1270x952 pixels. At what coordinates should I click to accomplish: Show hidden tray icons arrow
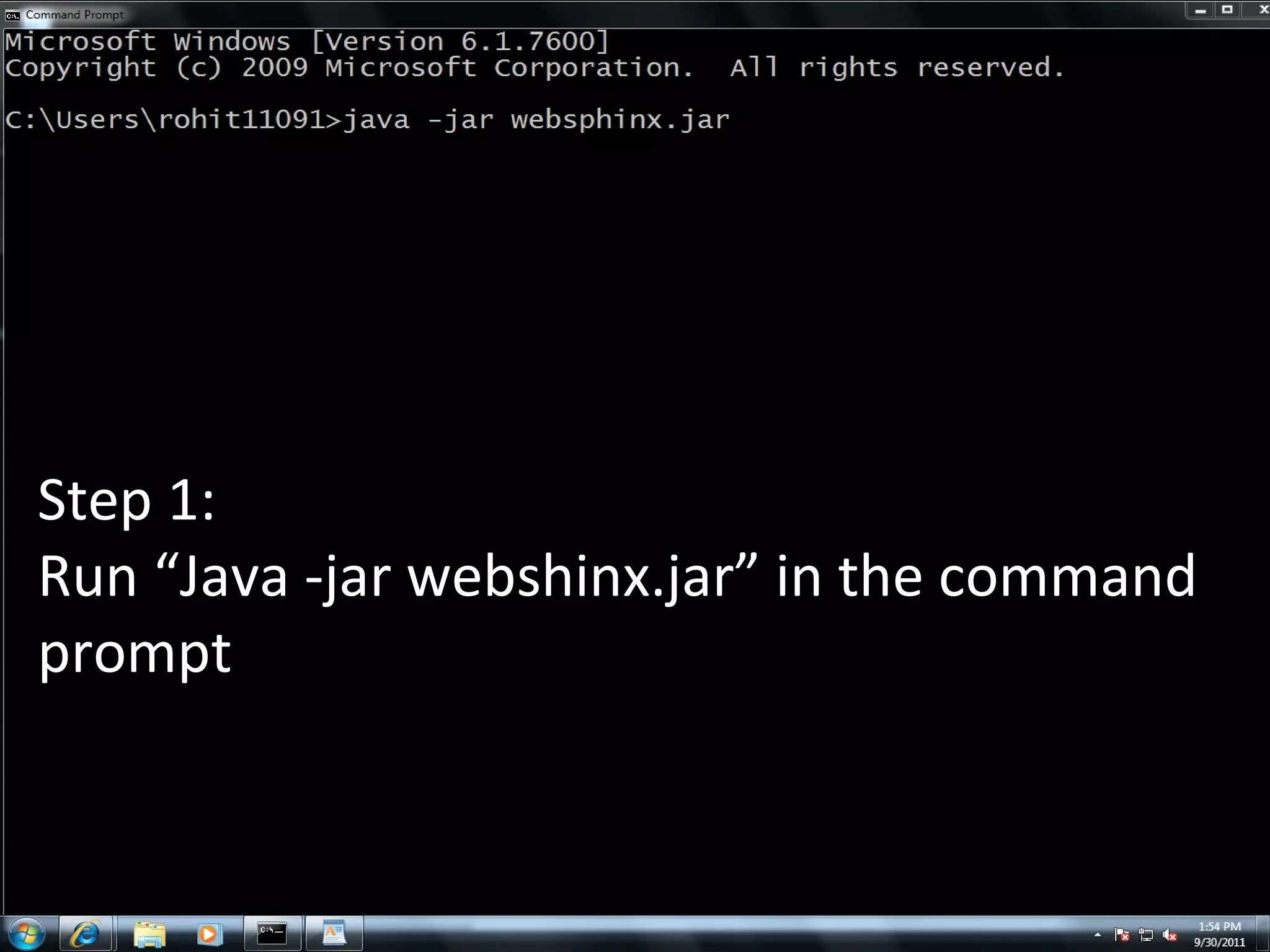click(x=1098, y=934)
